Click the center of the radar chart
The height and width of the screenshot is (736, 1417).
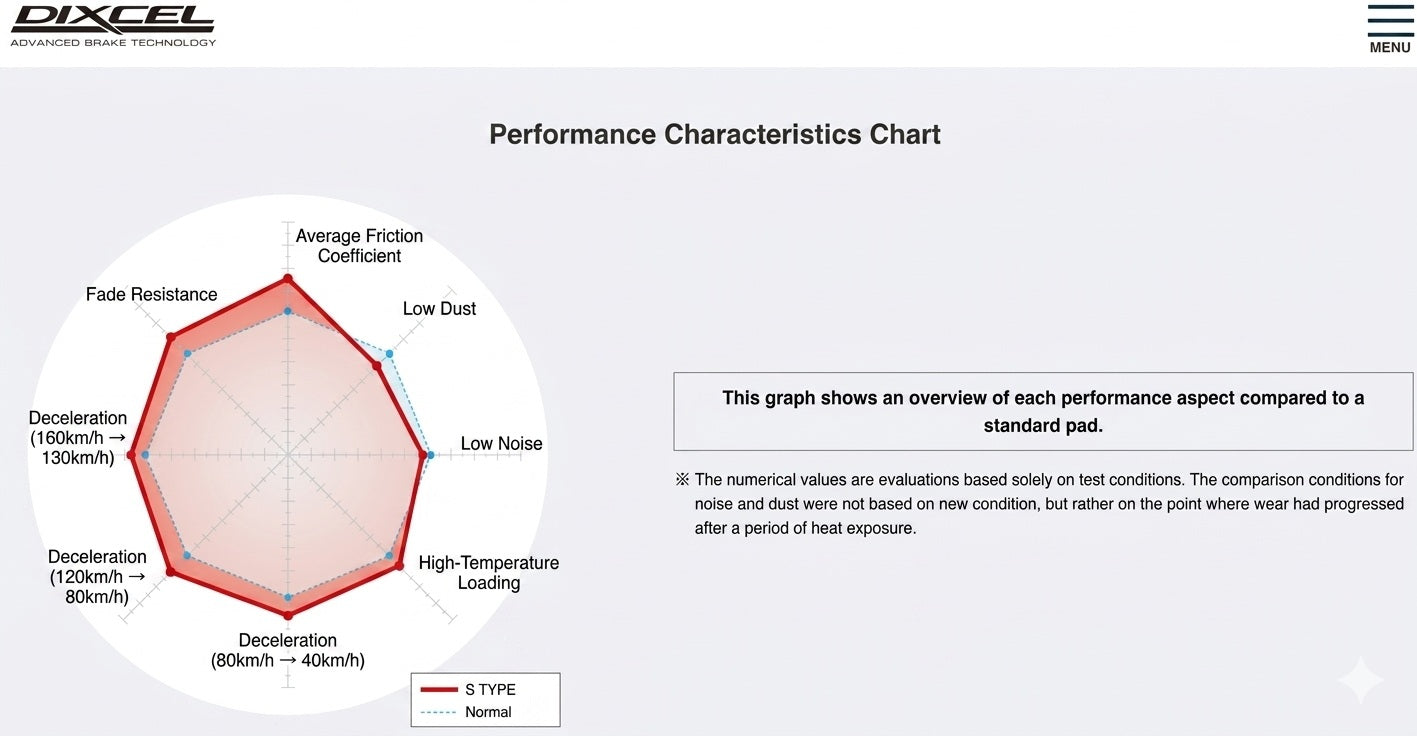[288, 455]
